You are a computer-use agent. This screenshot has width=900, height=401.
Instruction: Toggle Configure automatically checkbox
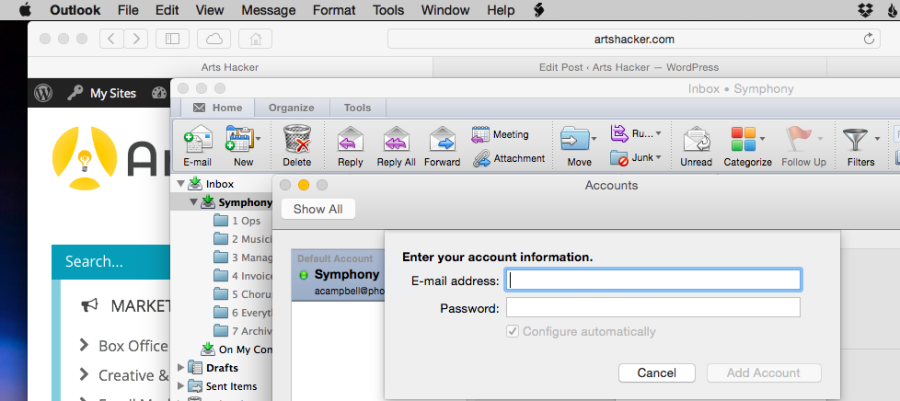(x=512, y=332)
